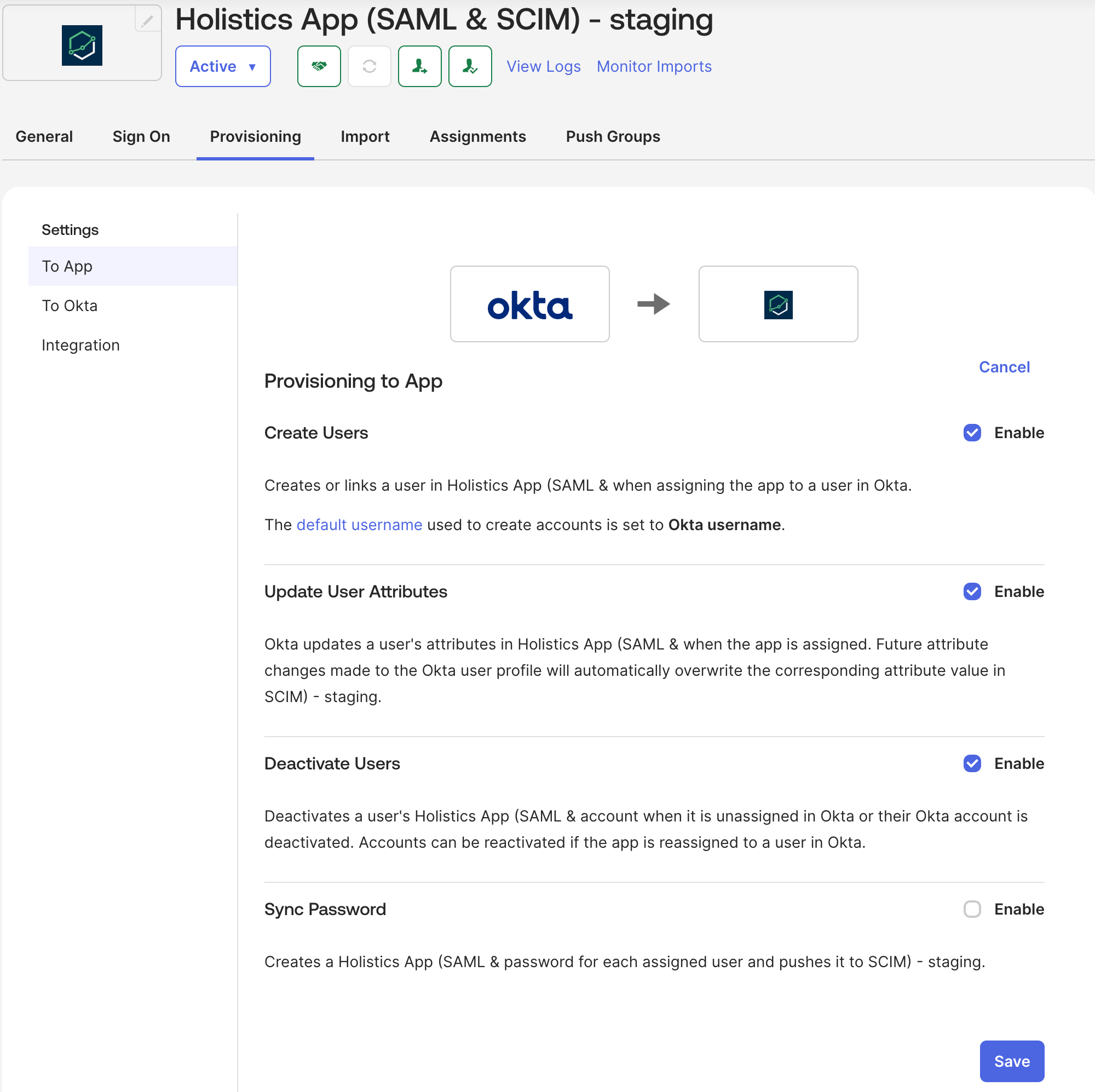Disable the Create Users checkbox
Screen dimensions: 1095x1092
coord(971,433)
